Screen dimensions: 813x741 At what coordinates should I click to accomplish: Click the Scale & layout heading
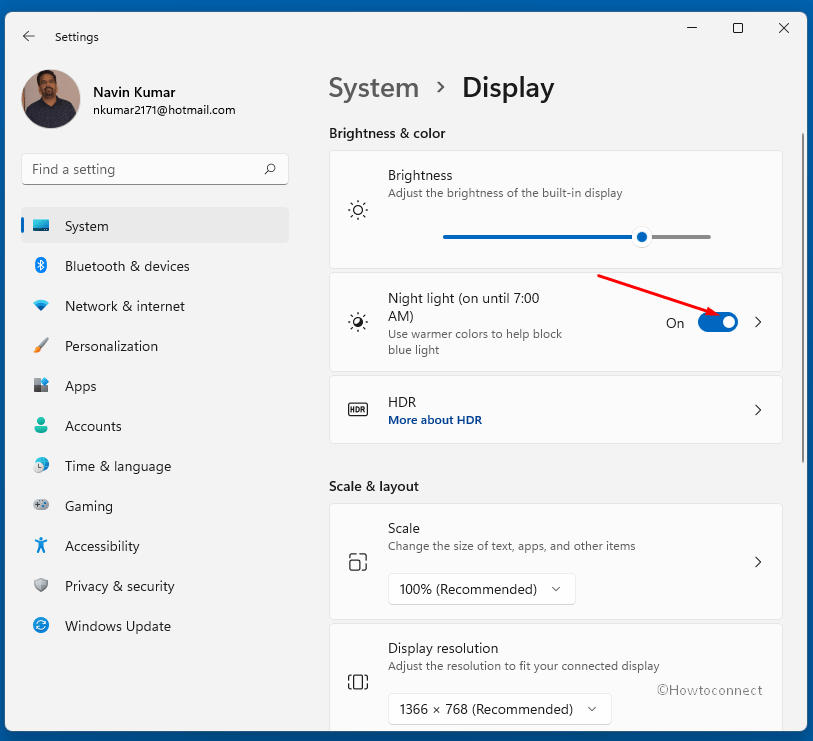(x=374, y=486)
